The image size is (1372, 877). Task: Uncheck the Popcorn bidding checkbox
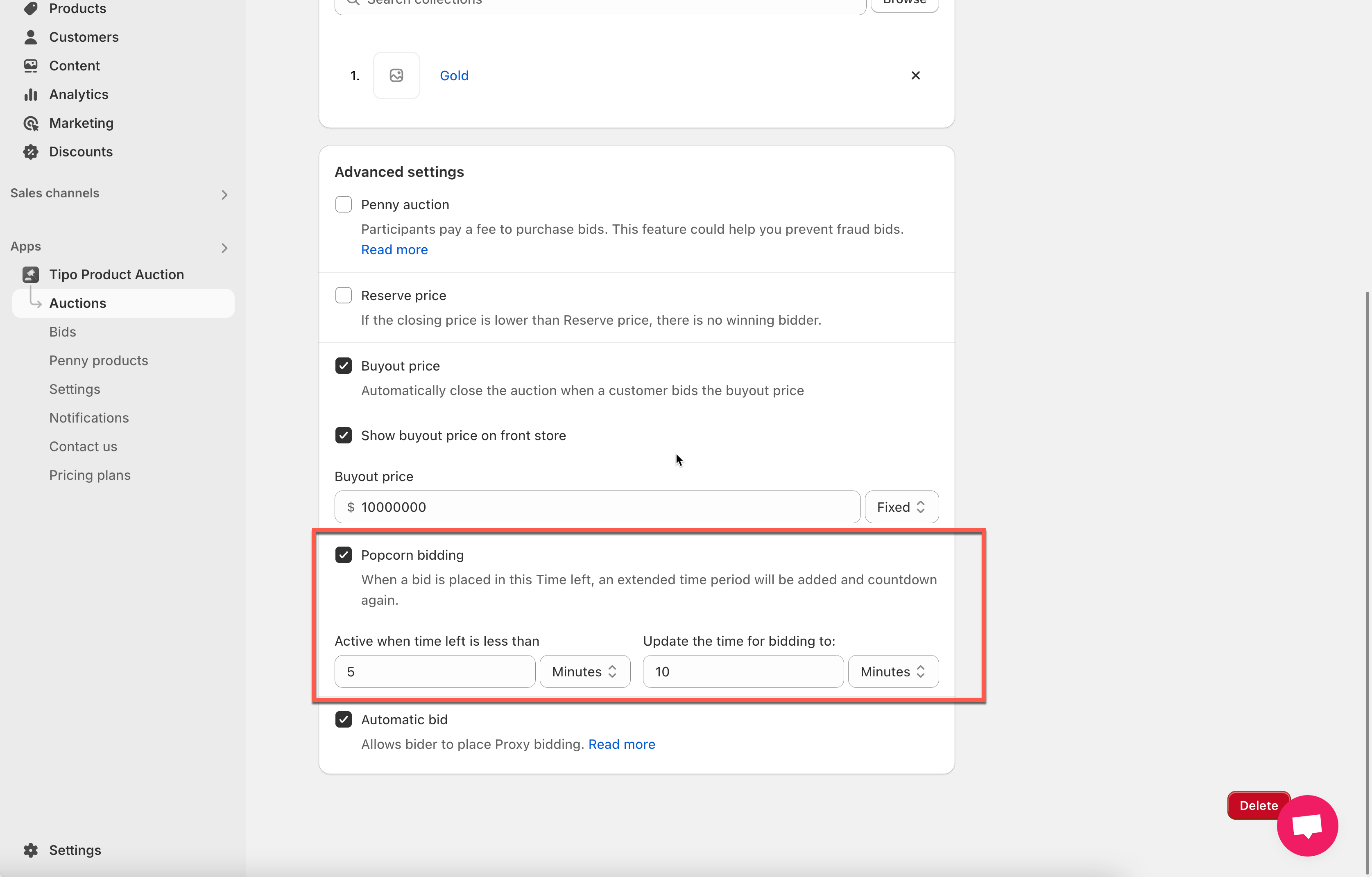click(x=344, y=555)
